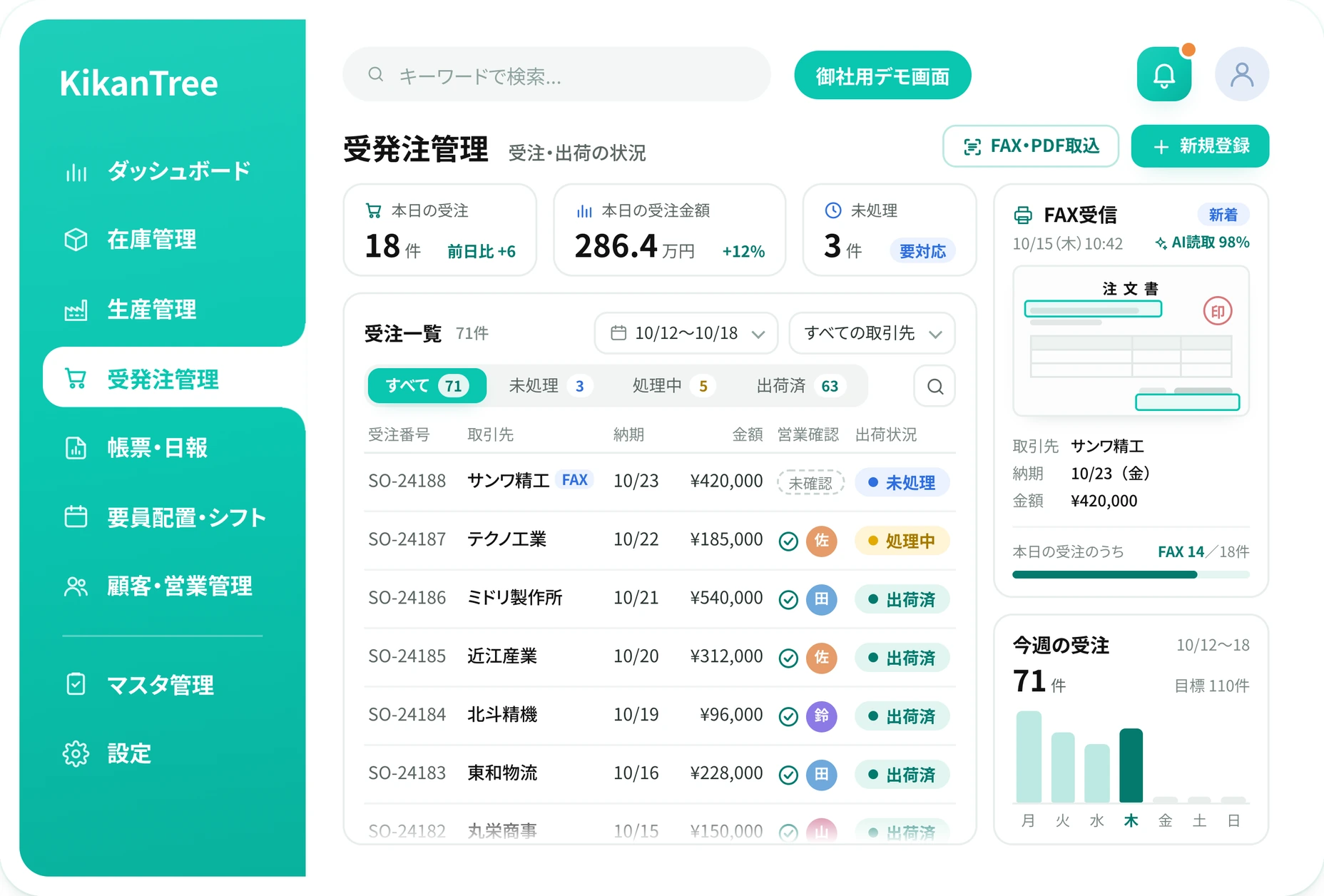The image size is (1324, 896).
Task: Click the 処理中 status of SO-24187
Action: click(902, 541)
